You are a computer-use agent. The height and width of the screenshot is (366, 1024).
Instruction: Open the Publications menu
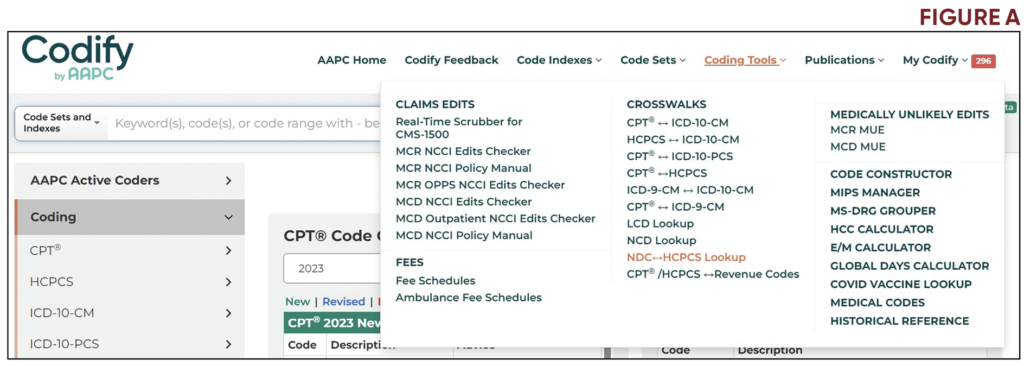tap(844, 60)
